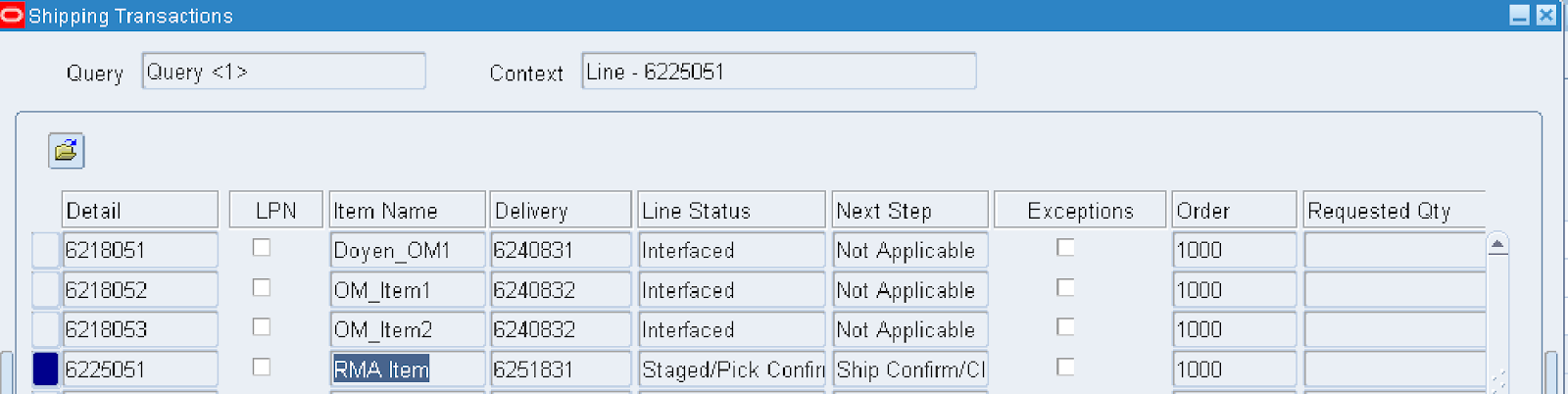Click the Staged/Pick Confirmed status cell
The height and width of the screenshot is (394, 1568).
[x=731, y=369]
